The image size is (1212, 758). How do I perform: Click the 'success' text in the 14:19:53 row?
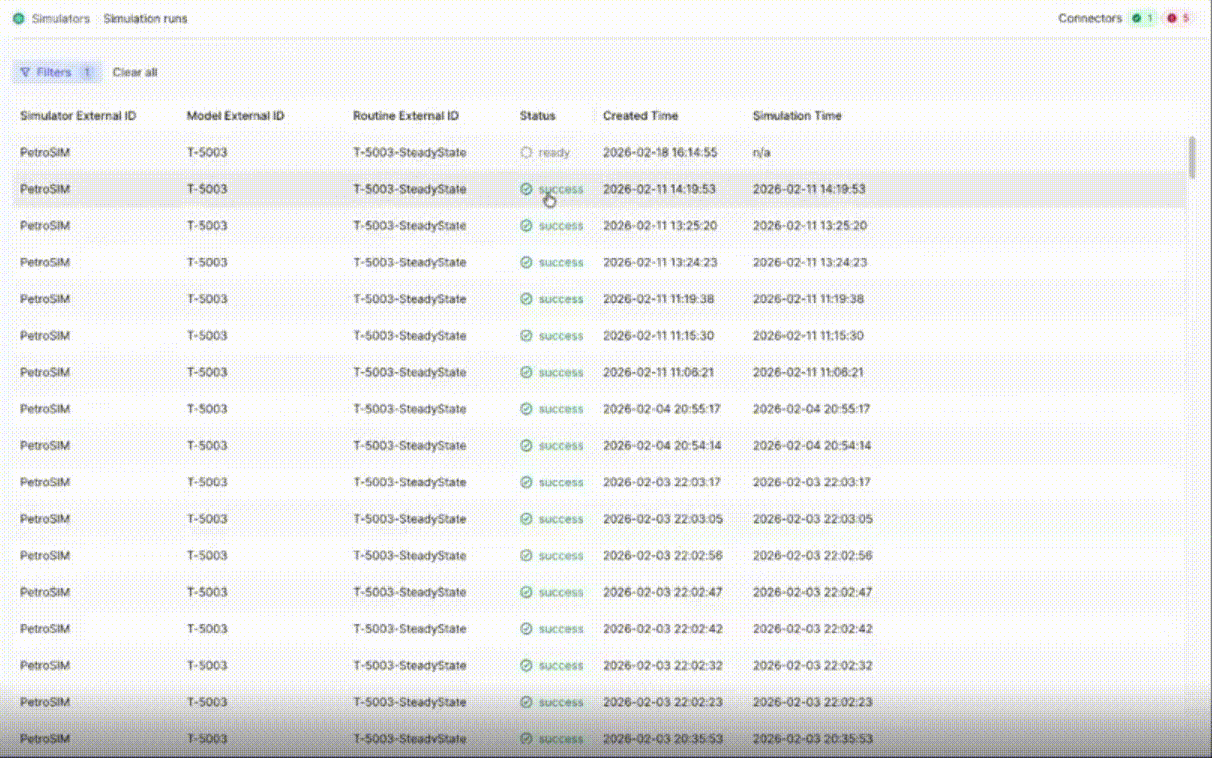click(561, 189)
